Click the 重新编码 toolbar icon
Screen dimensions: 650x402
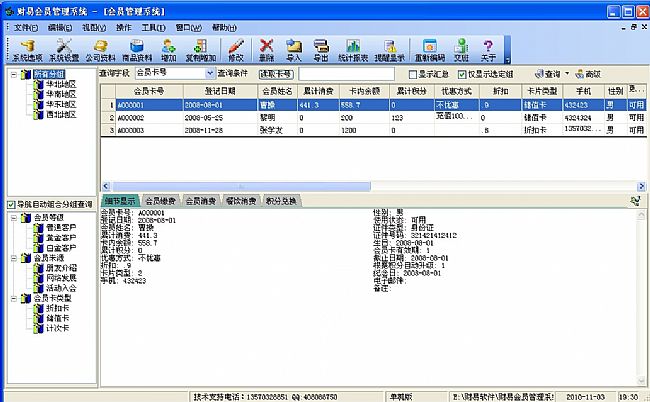(x=430, y=51)
